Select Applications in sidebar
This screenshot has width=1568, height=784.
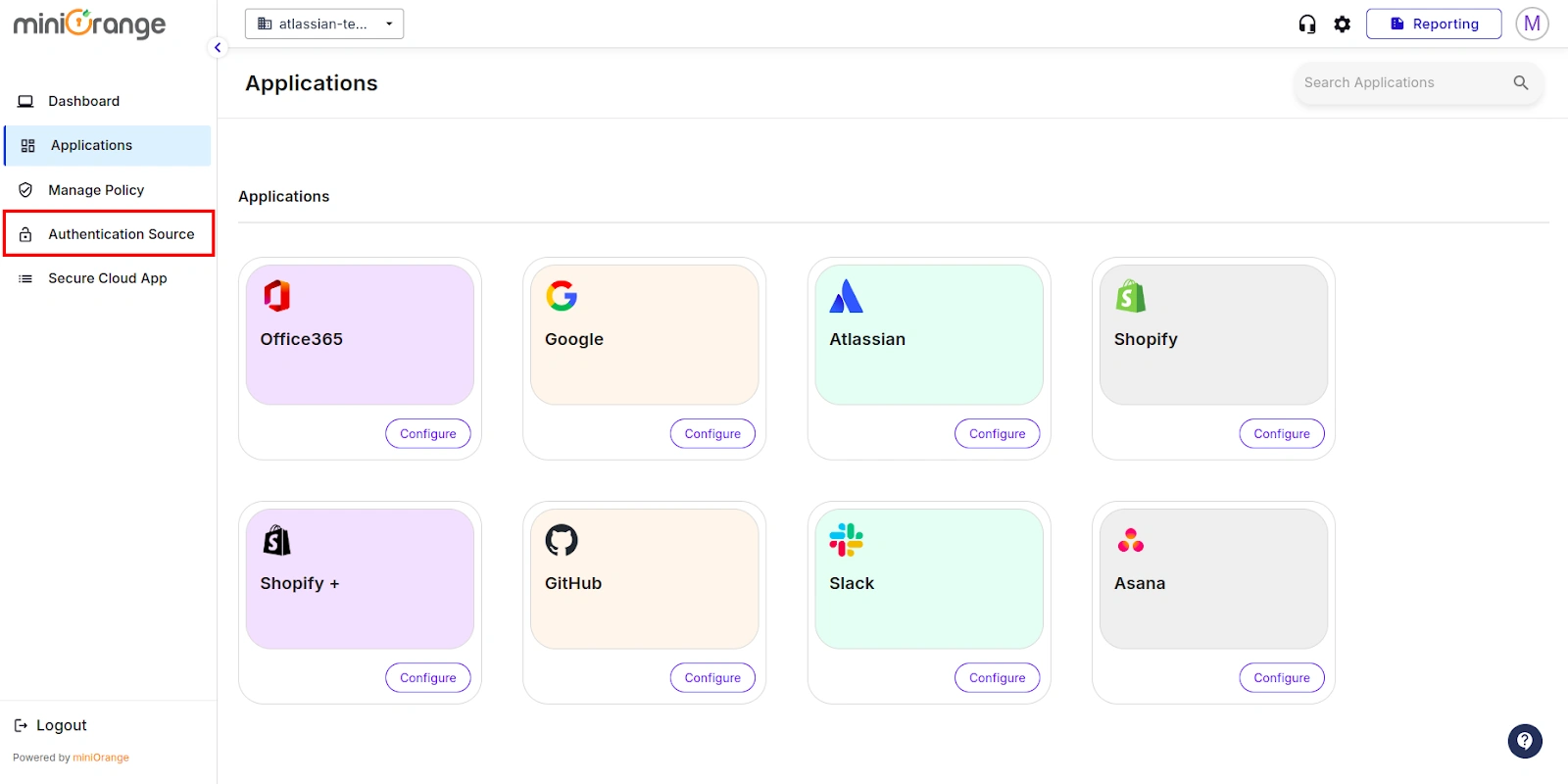(108, 145)
